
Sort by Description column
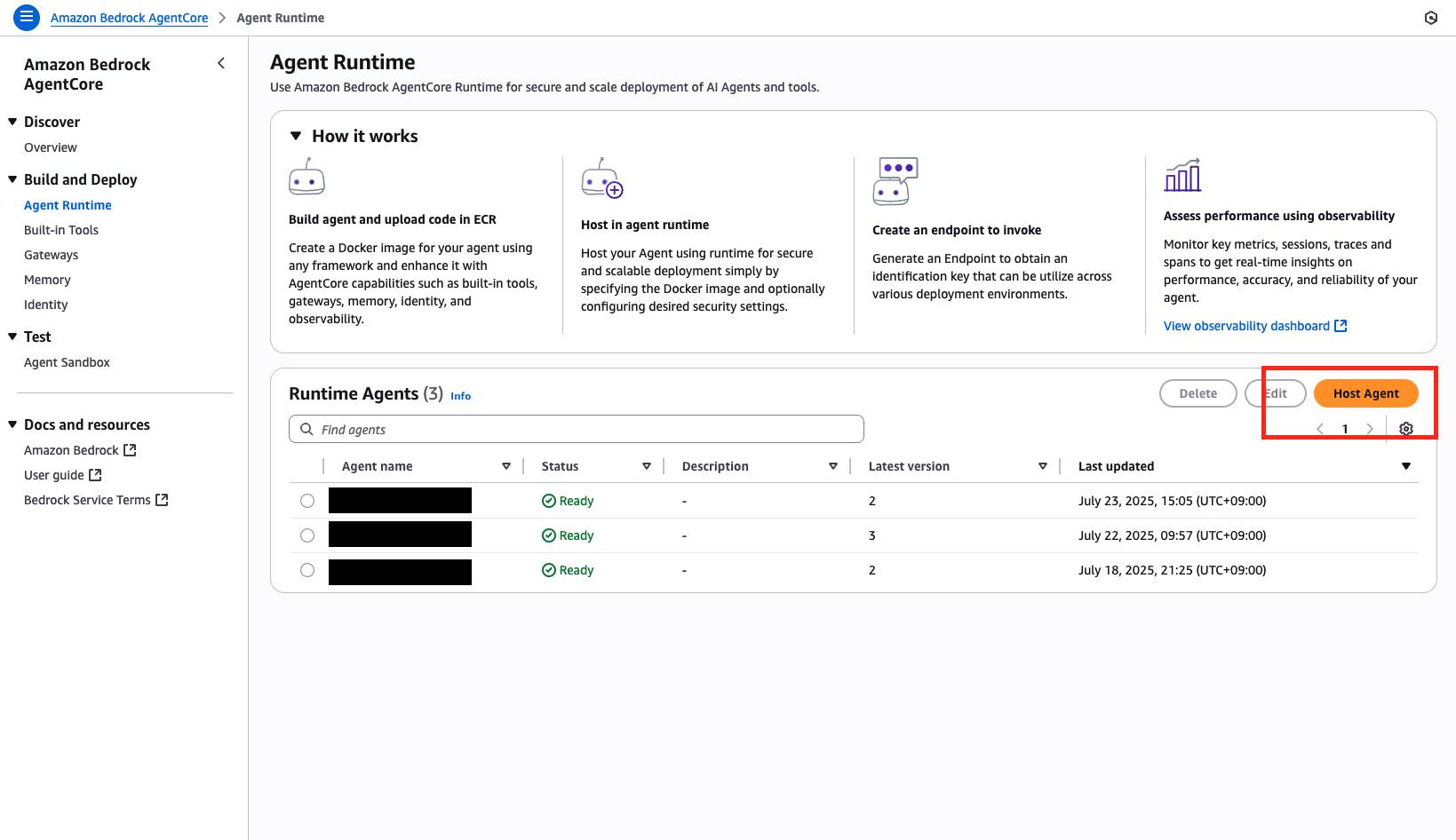tap(833, 466)
